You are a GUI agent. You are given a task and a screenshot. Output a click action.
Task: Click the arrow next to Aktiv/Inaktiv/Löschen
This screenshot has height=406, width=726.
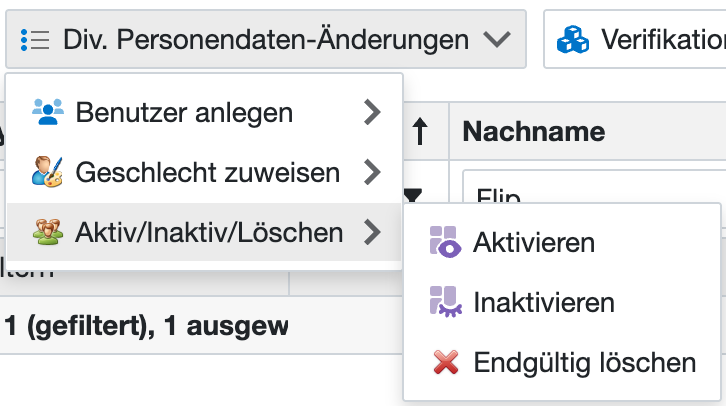click(373, 233)
